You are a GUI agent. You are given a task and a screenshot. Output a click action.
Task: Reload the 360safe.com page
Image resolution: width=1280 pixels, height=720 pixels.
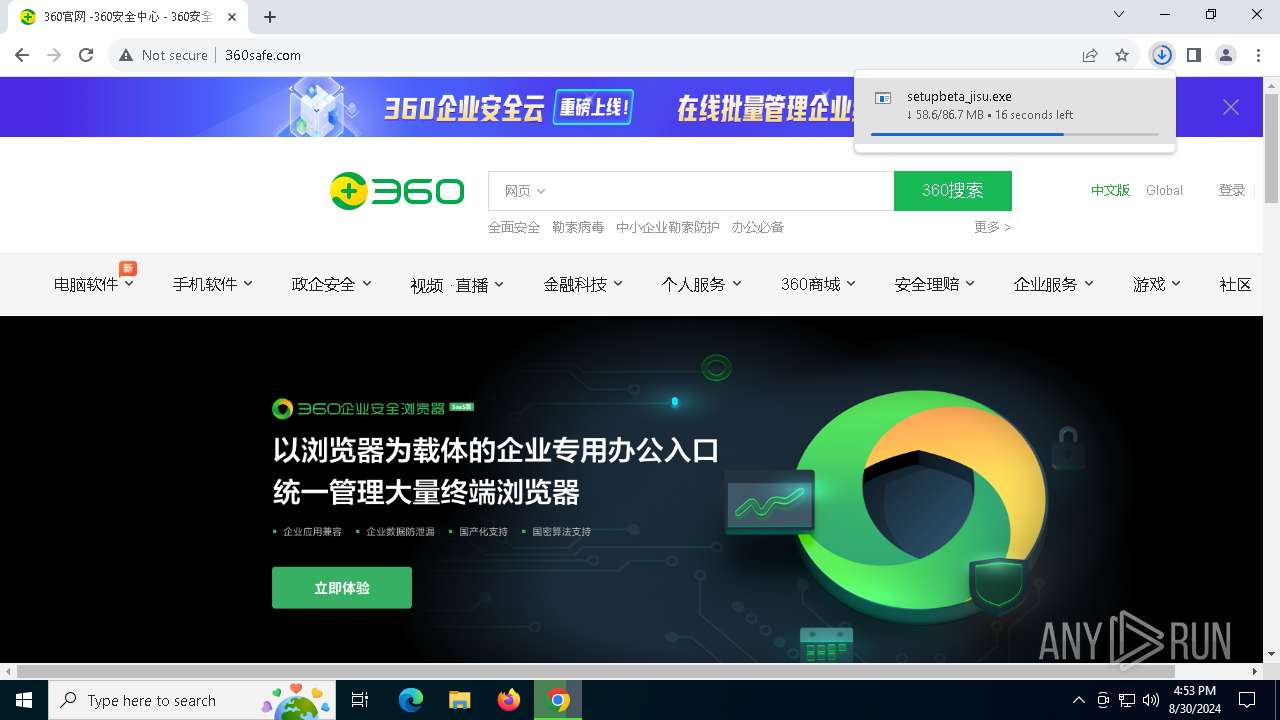click(86, 55)
